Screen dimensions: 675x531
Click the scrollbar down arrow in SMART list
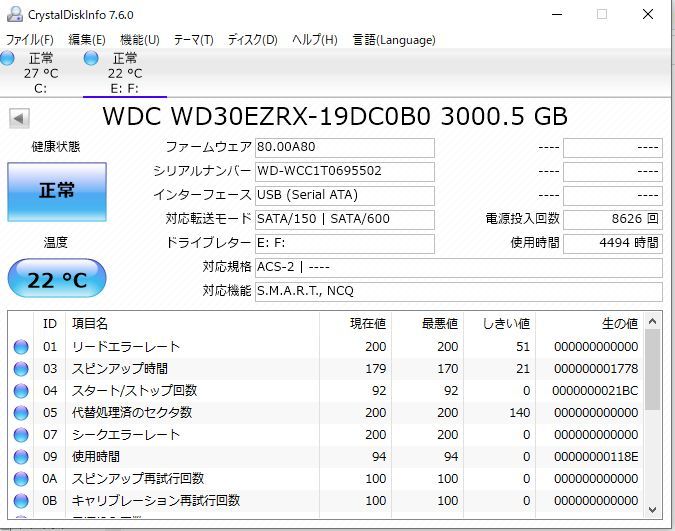(x=652, y=510)
